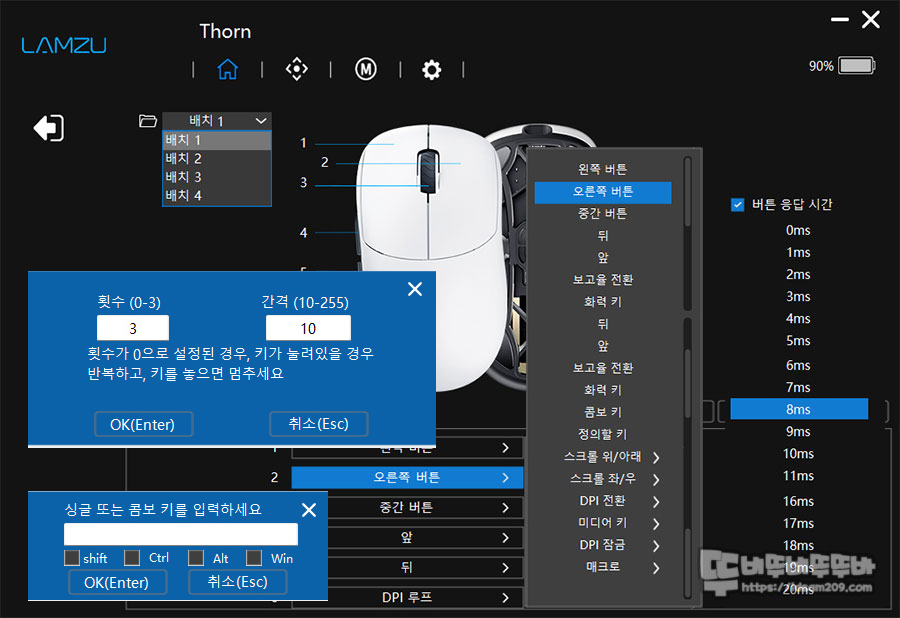This screenshot has width=900, height=618.
Task: Select 배치 4 from profile list
Action: pyautogui.click(x=216, y=196)
